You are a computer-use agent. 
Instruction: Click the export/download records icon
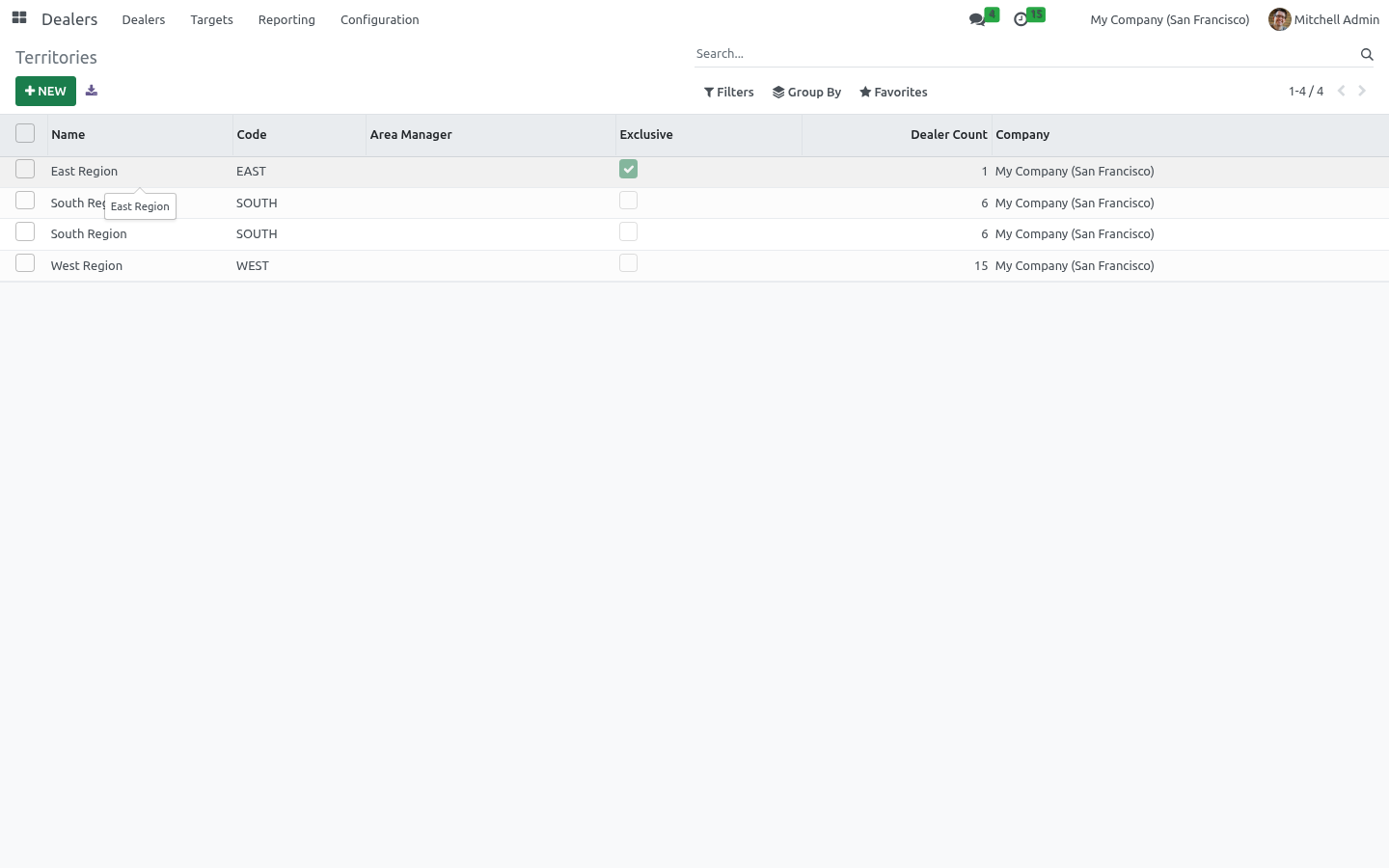[x=92, y=91]
